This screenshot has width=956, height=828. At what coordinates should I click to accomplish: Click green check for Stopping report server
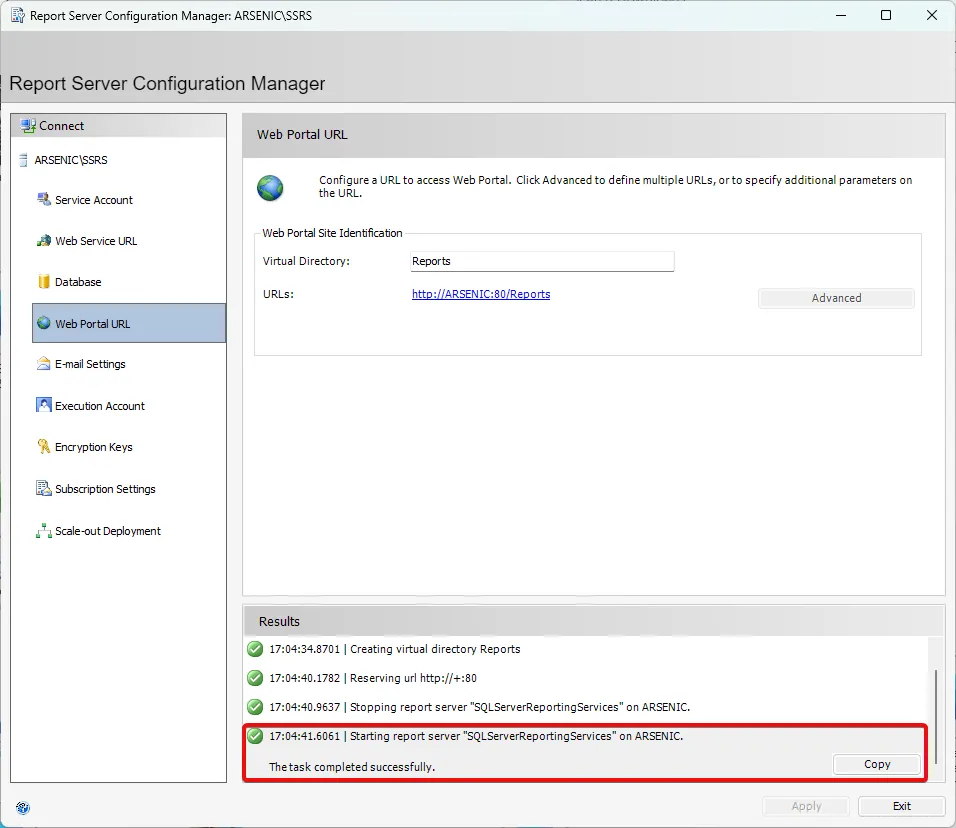point(255,707)
